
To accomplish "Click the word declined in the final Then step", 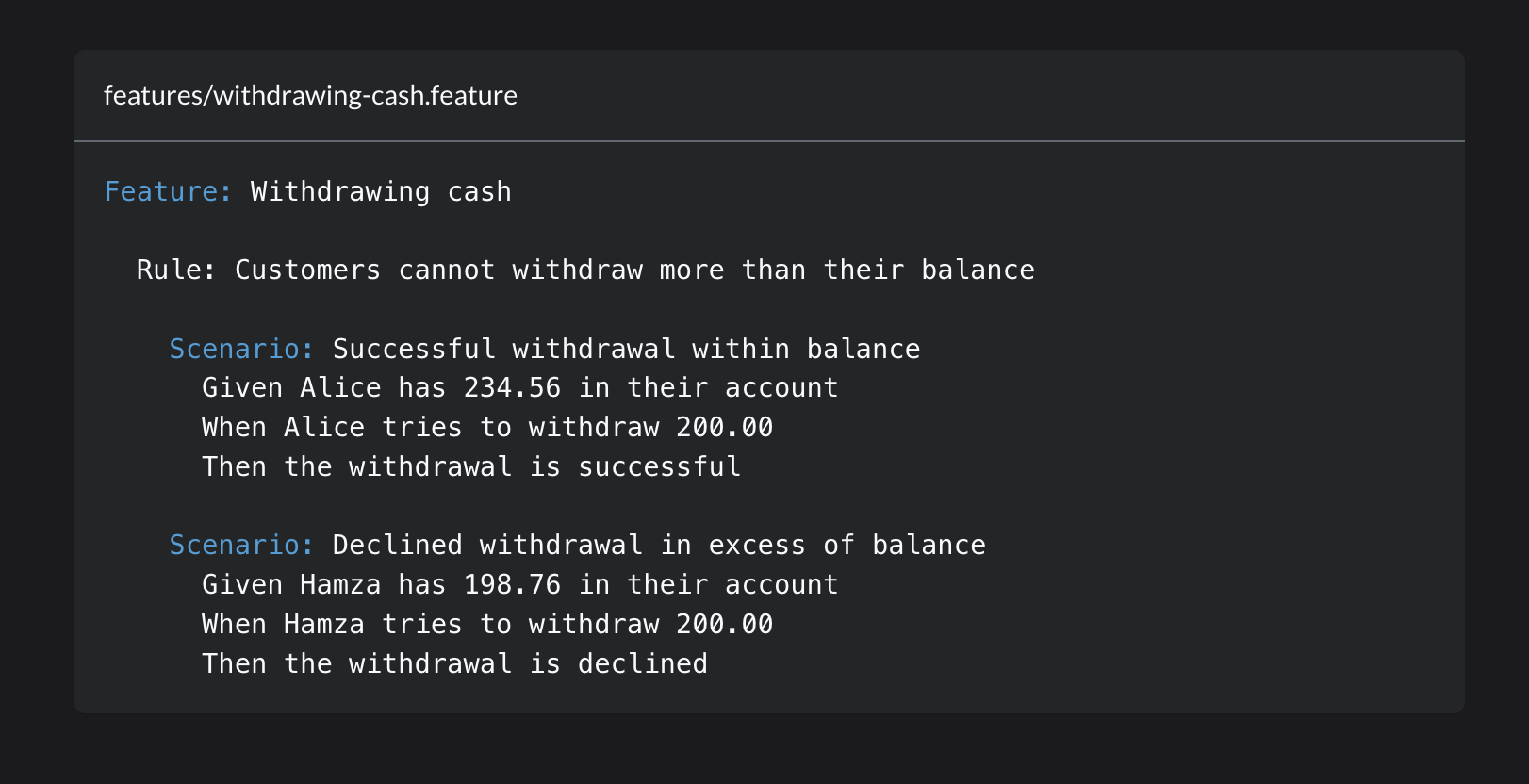I will (642, 664).
